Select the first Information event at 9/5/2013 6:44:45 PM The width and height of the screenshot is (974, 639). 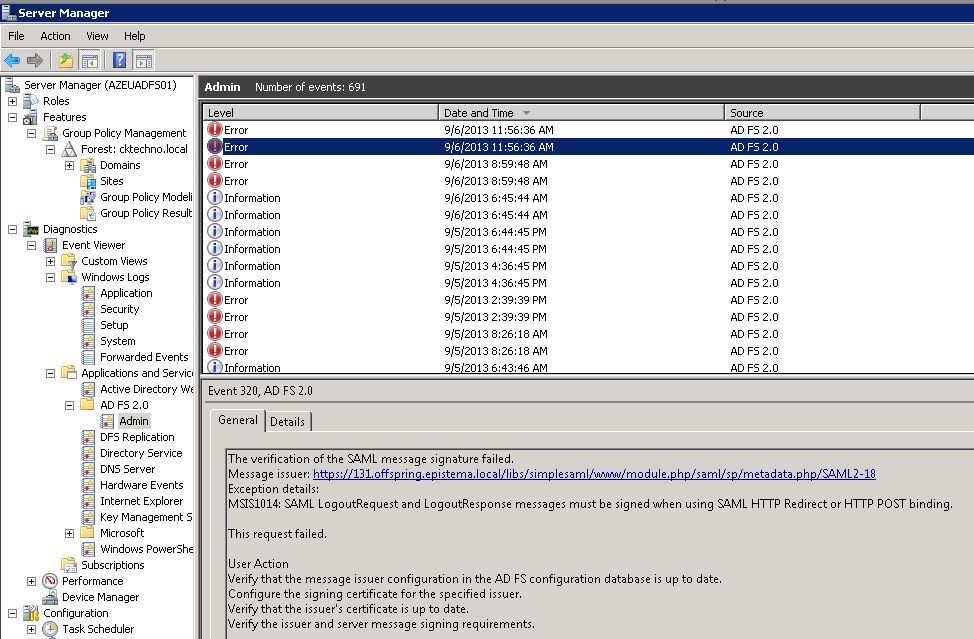(x=588, y=232)
